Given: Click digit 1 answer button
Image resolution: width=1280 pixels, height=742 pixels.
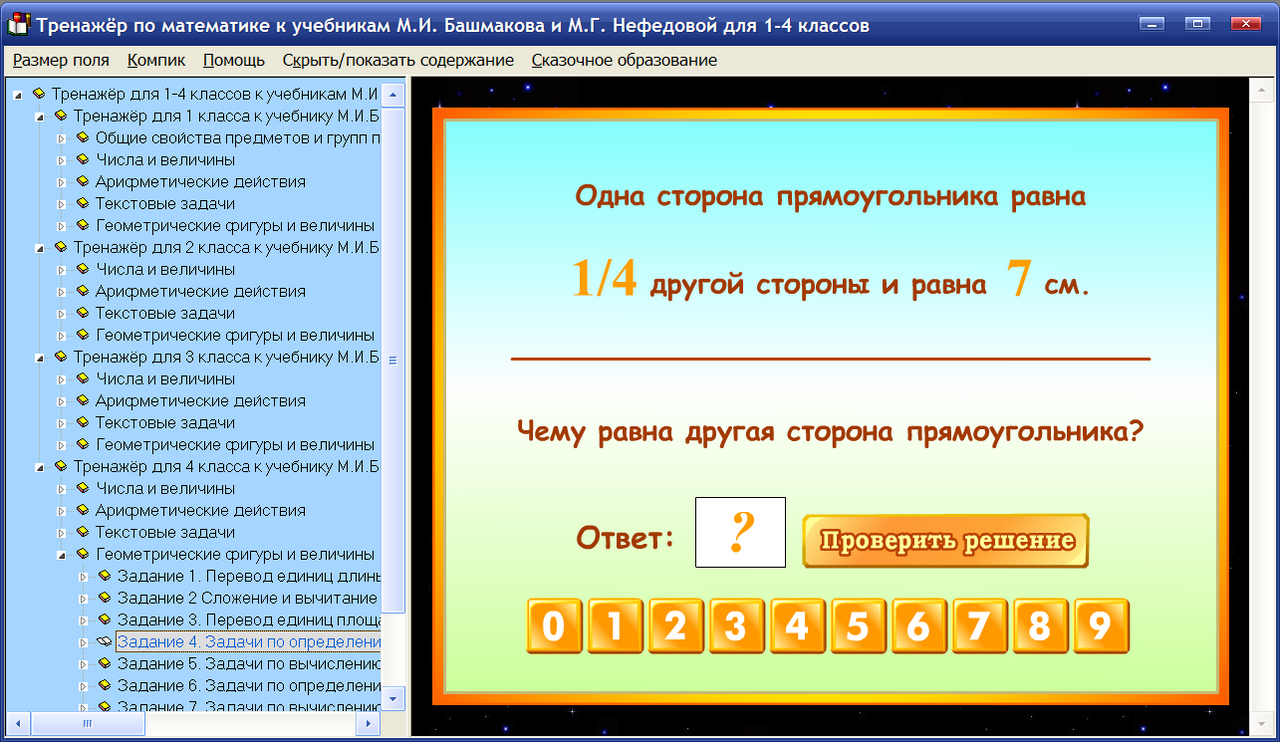Looking at the screenshot, I should click(614, 626).
